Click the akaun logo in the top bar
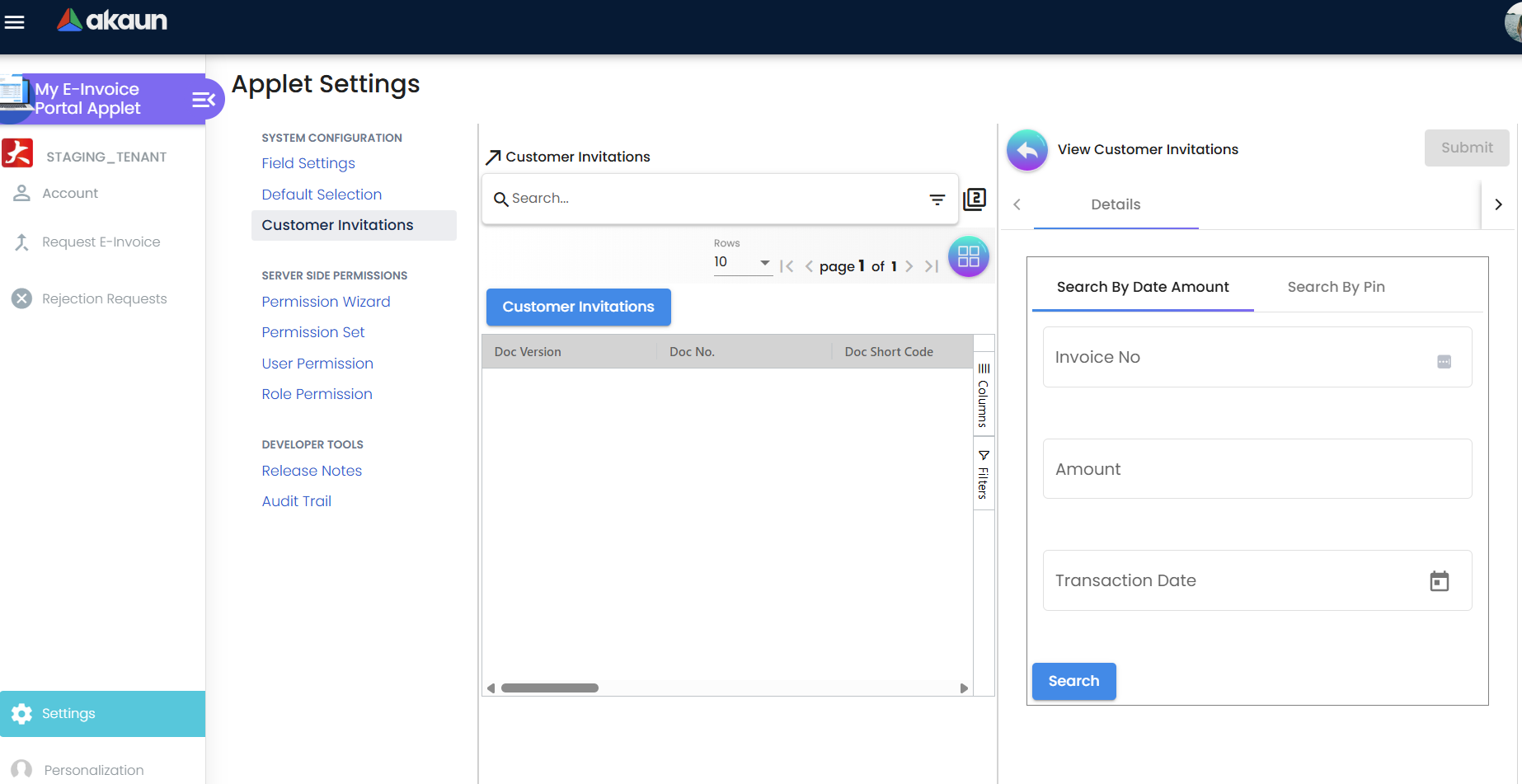 110,21
